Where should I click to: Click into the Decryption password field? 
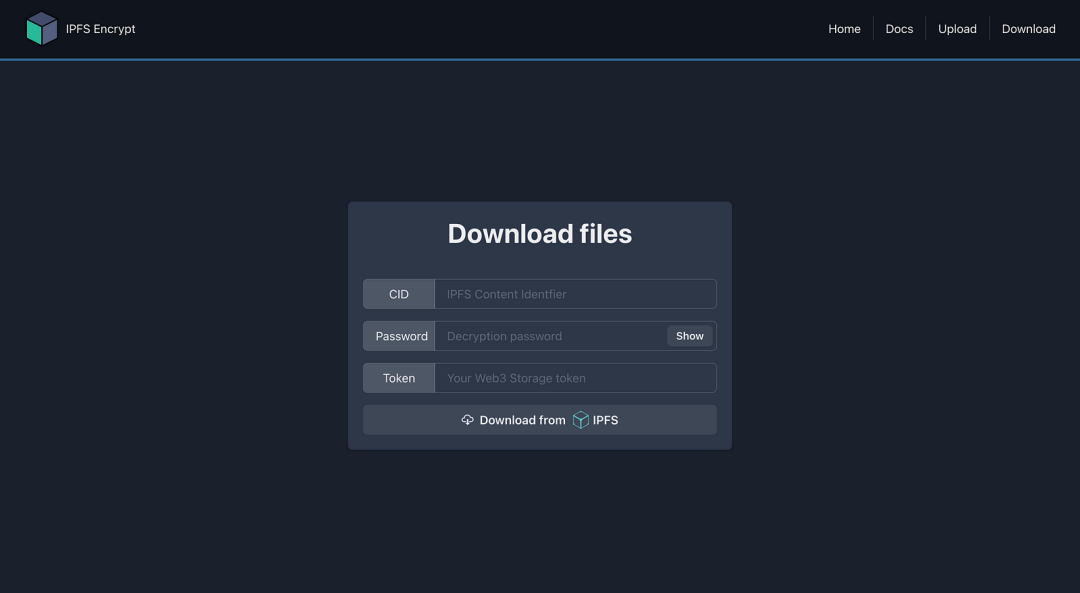(550, 336)
